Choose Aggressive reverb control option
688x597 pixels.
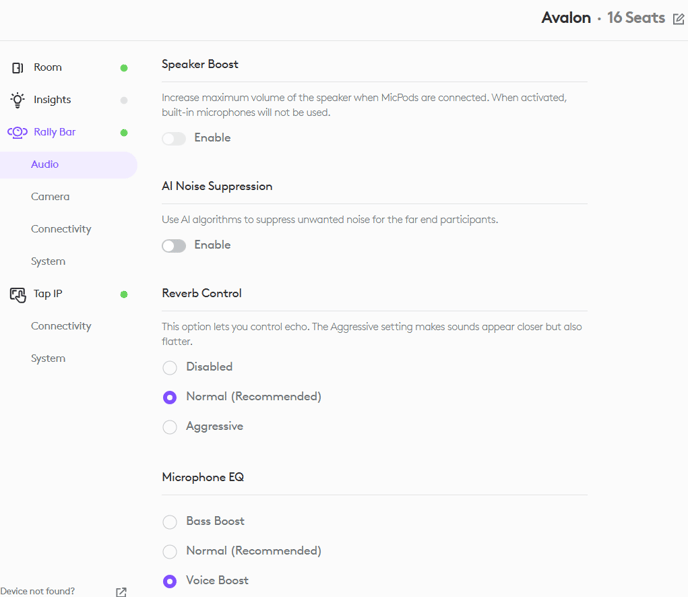170,427
